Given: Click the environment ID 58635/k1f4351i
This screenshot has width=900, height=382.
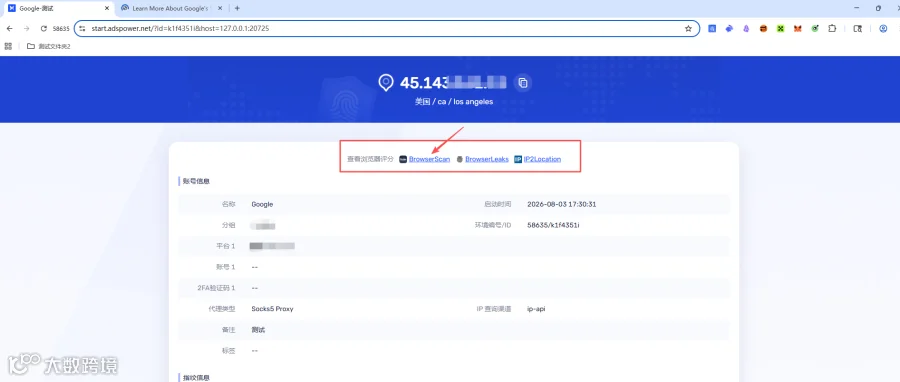Looking at the screenshot, I should (553, 225).
